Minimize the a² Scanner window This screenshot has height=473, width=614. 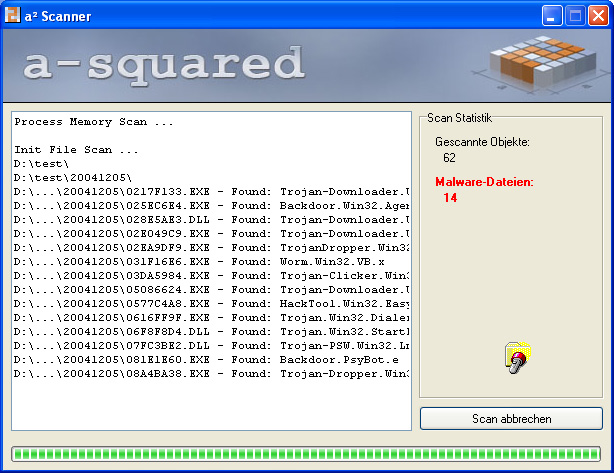pos(552,16)
